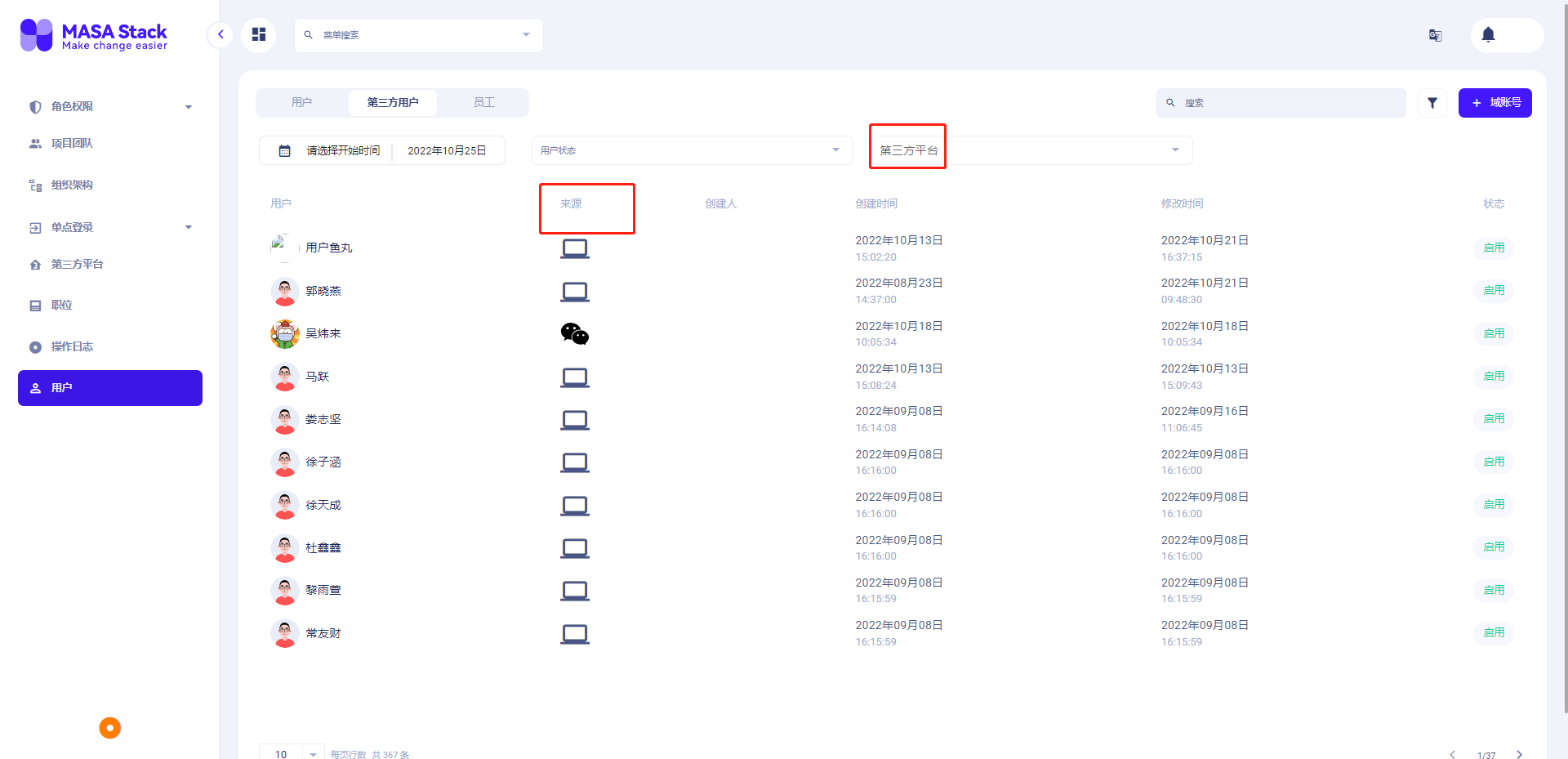Open the 操作日志 page

click(72, 346)
